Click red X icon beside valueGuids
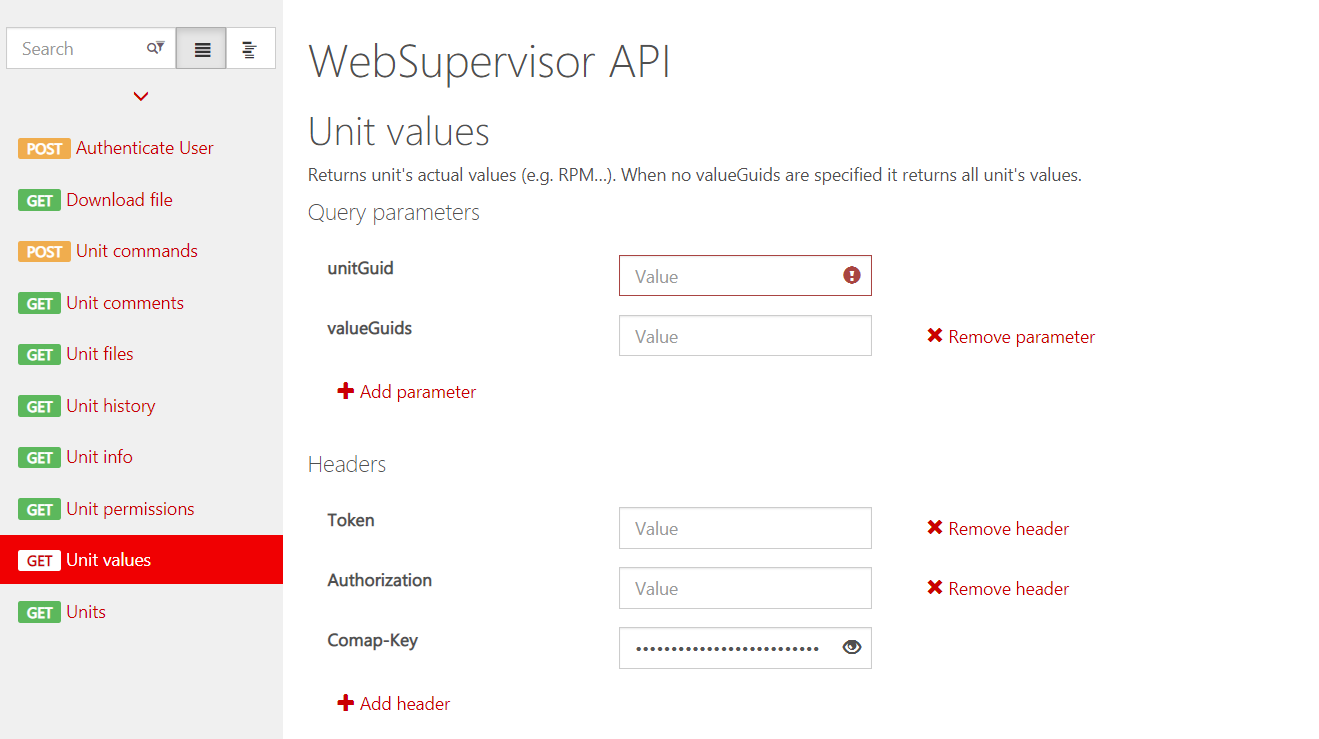Image resolution: width=1319 pixels, height=739 pixels. (x=935, y=336)
